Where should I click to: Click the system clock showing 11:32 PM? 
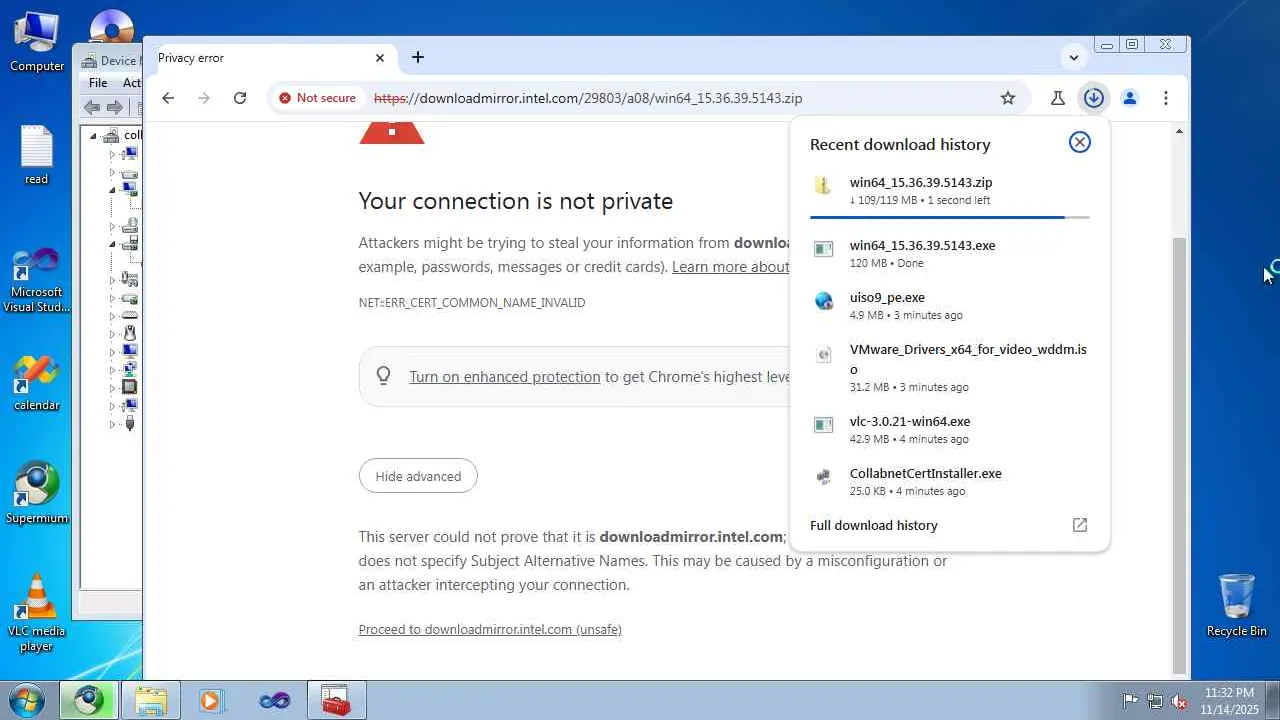tap(1229, 701)
